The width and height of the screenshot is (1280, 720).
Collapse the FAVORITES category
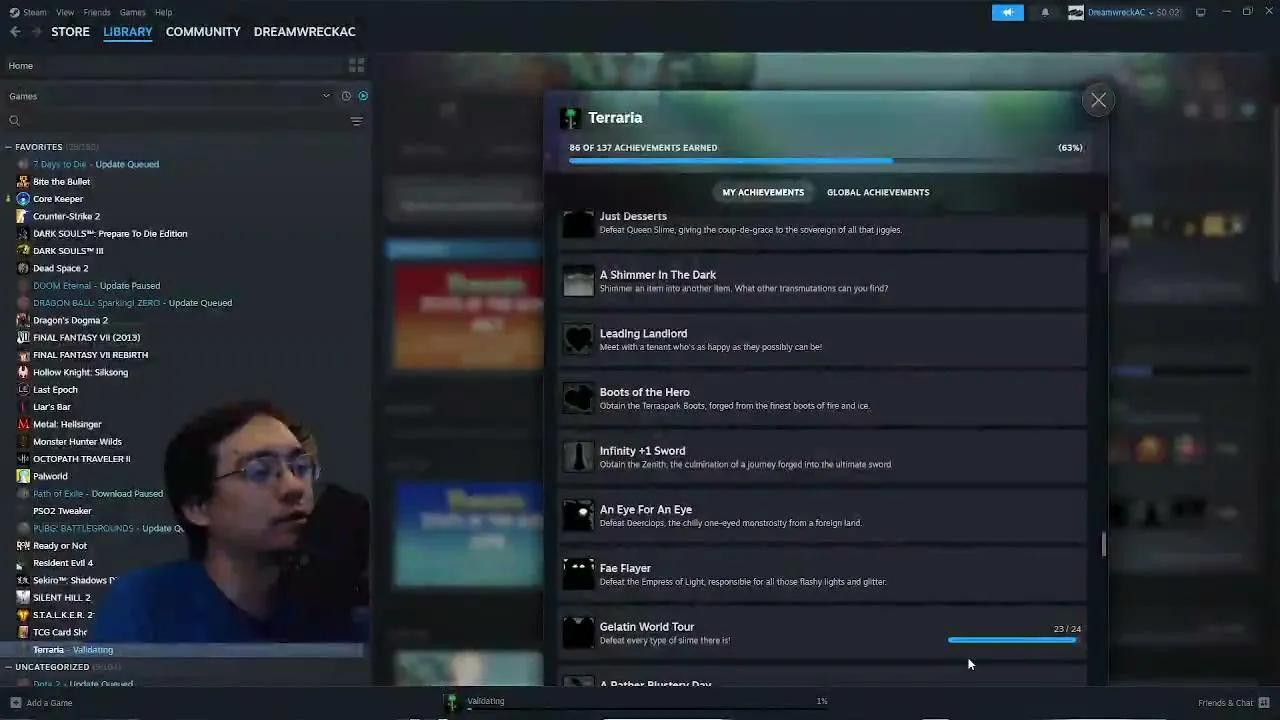pos(8,147)
